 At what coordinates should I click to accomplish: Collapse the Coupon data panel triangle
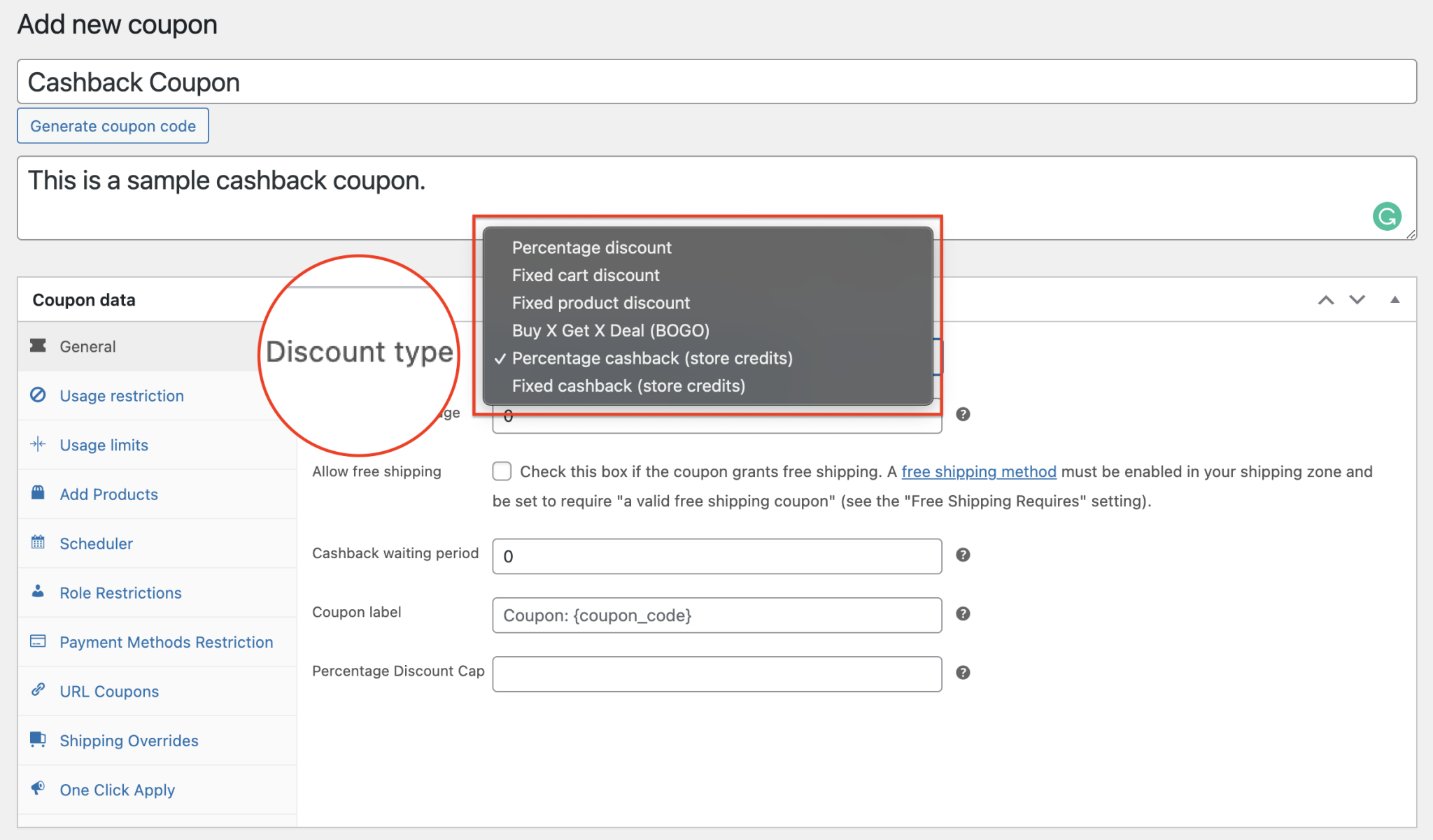[x=1395, y=300]
